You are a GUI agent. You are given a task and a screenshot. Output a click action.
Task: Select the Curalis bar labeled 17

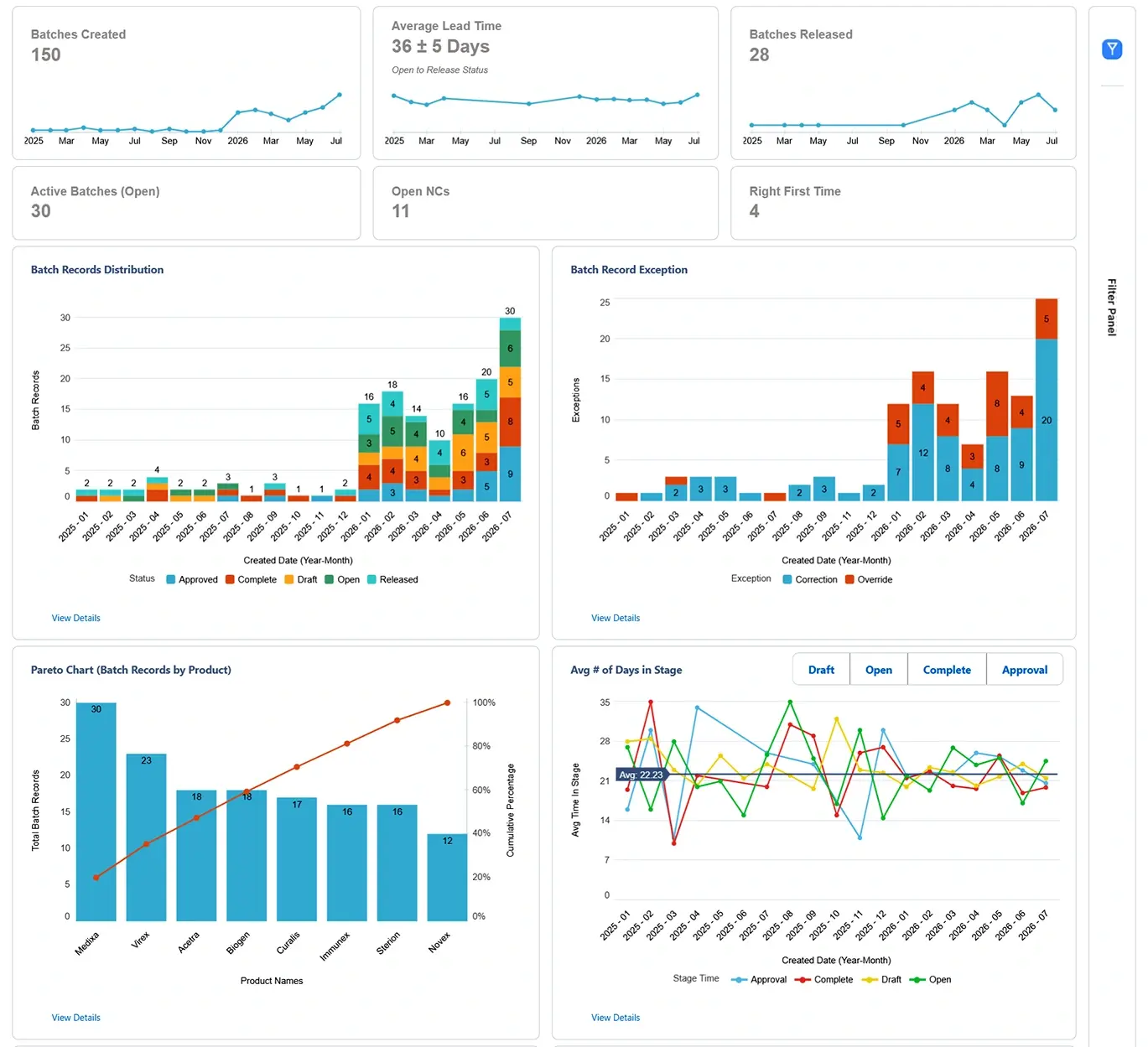tap(297, 858)
